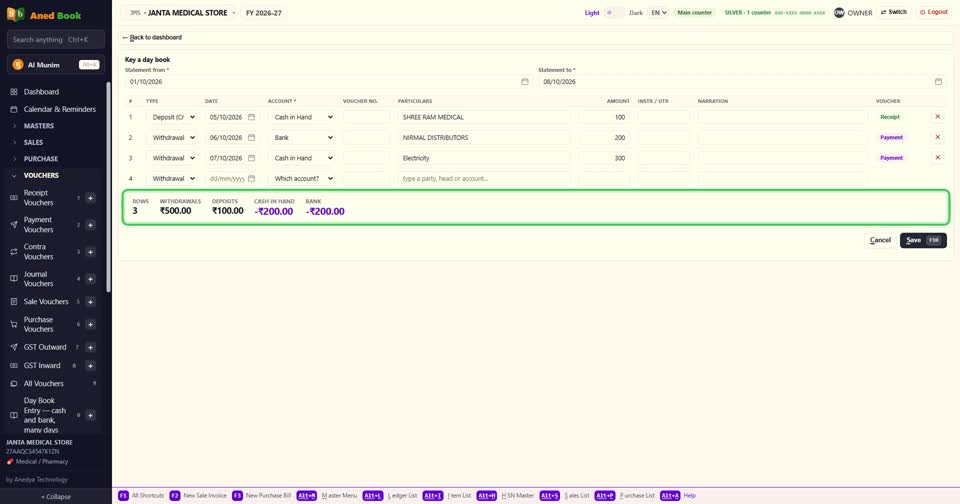This screenshot has height=504, width=960.
Task: Open JANTA MEDICAL STORE company switcher
Action: tap(181, 12)
